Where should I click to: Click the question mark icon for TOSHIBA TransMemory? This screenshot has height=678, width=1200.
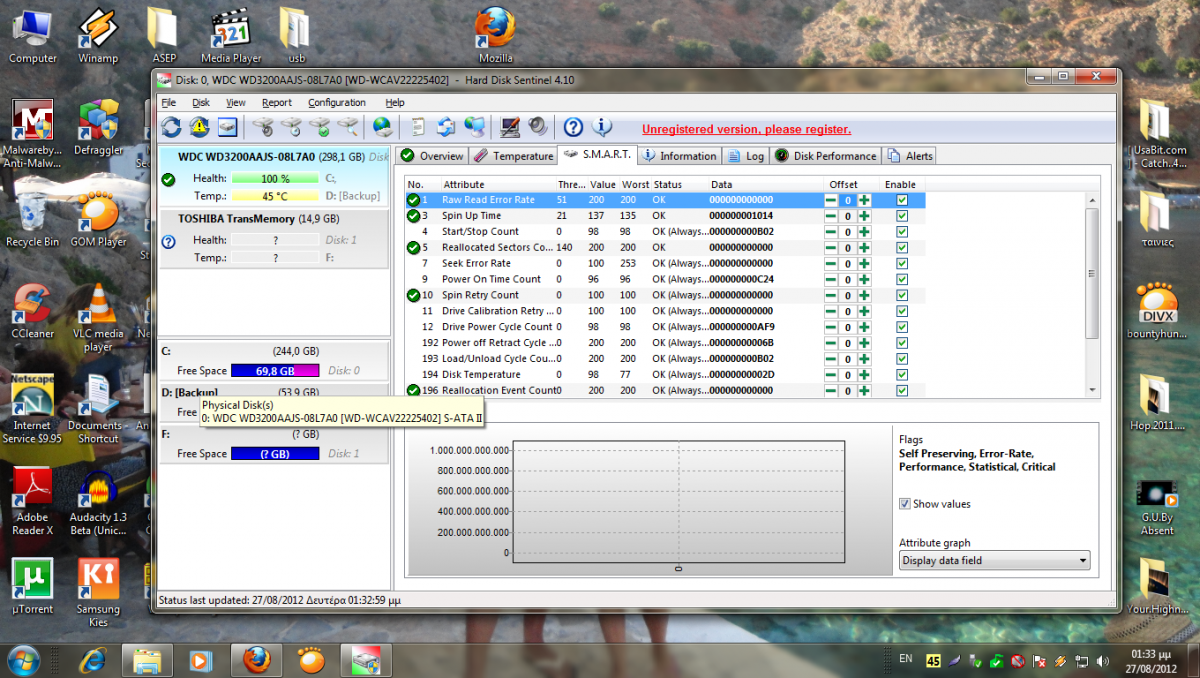pyautogui.click(x=168, y=241)
